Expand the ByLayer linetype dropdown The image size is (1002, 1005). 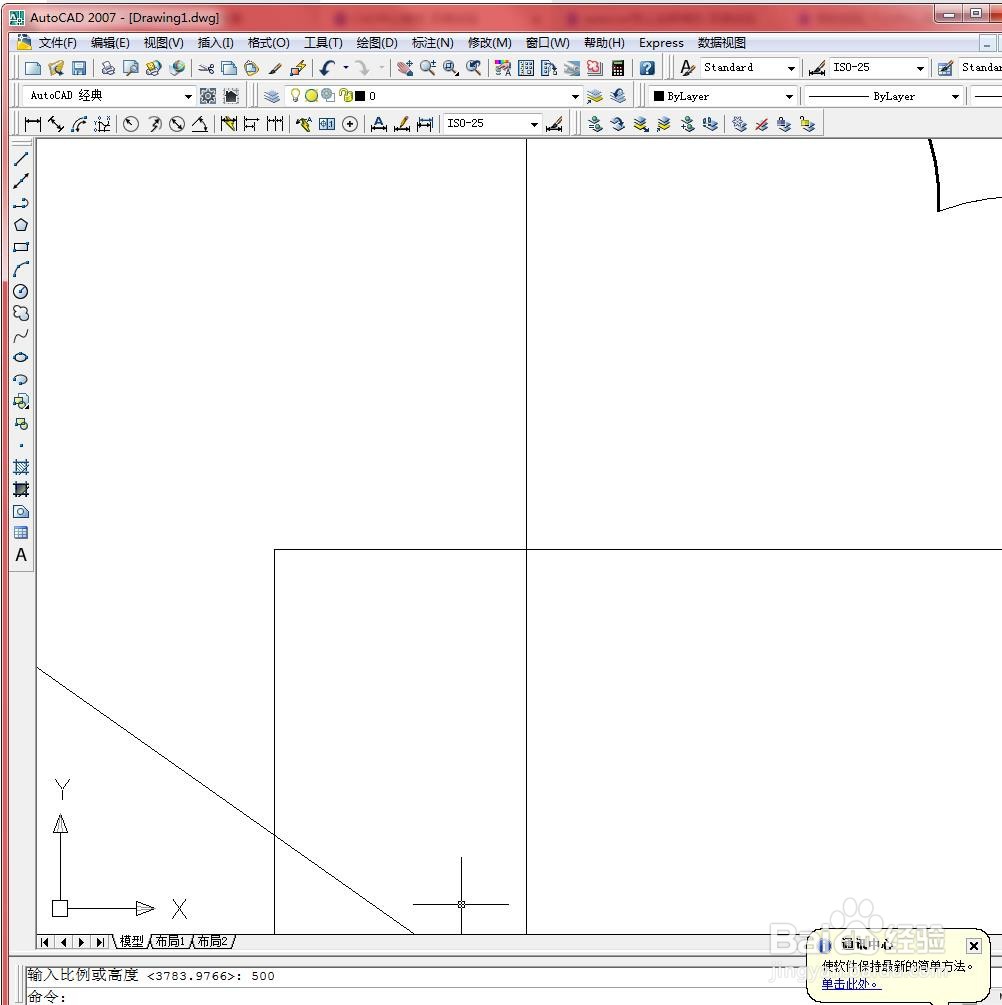(x=955, y=97)
